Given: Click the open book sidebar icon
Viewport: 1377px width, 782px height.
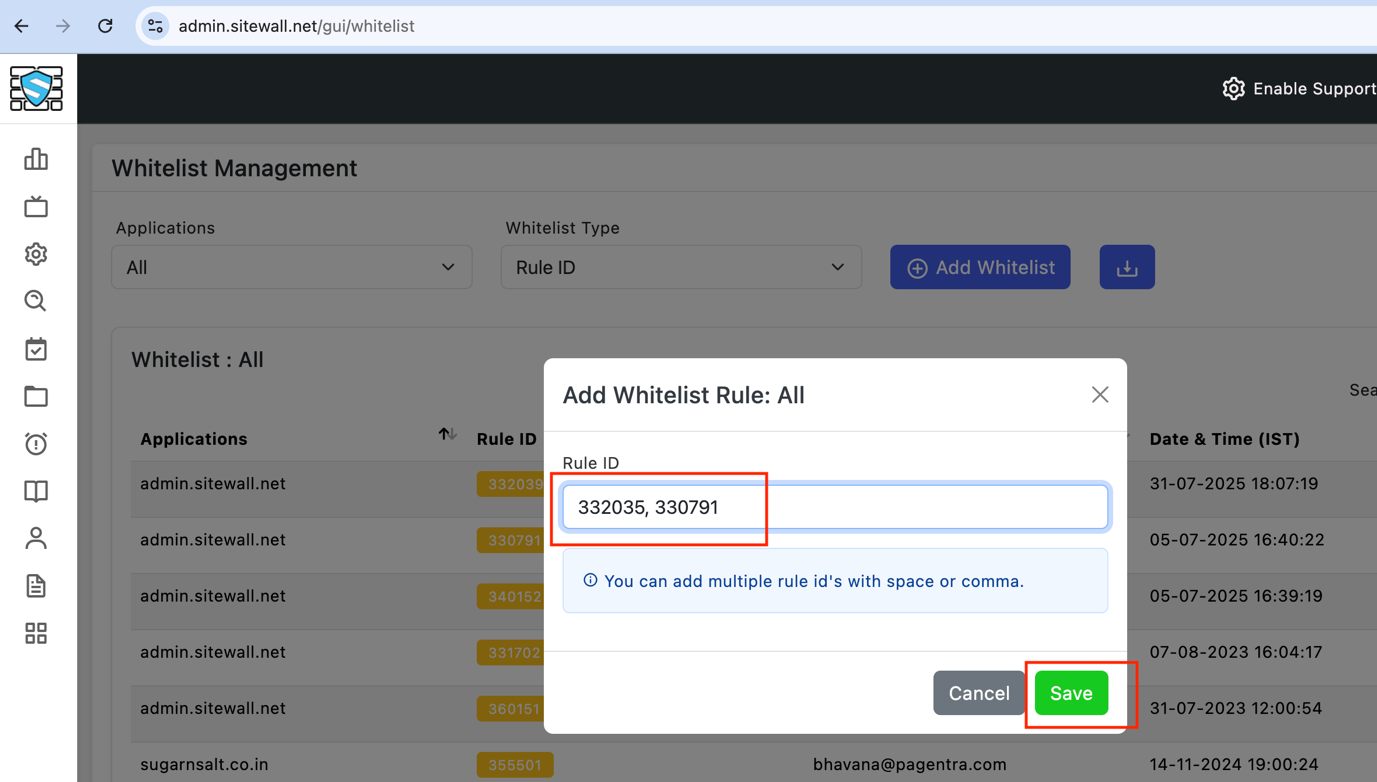Looking at the screenshot, I should coord(36,491).
